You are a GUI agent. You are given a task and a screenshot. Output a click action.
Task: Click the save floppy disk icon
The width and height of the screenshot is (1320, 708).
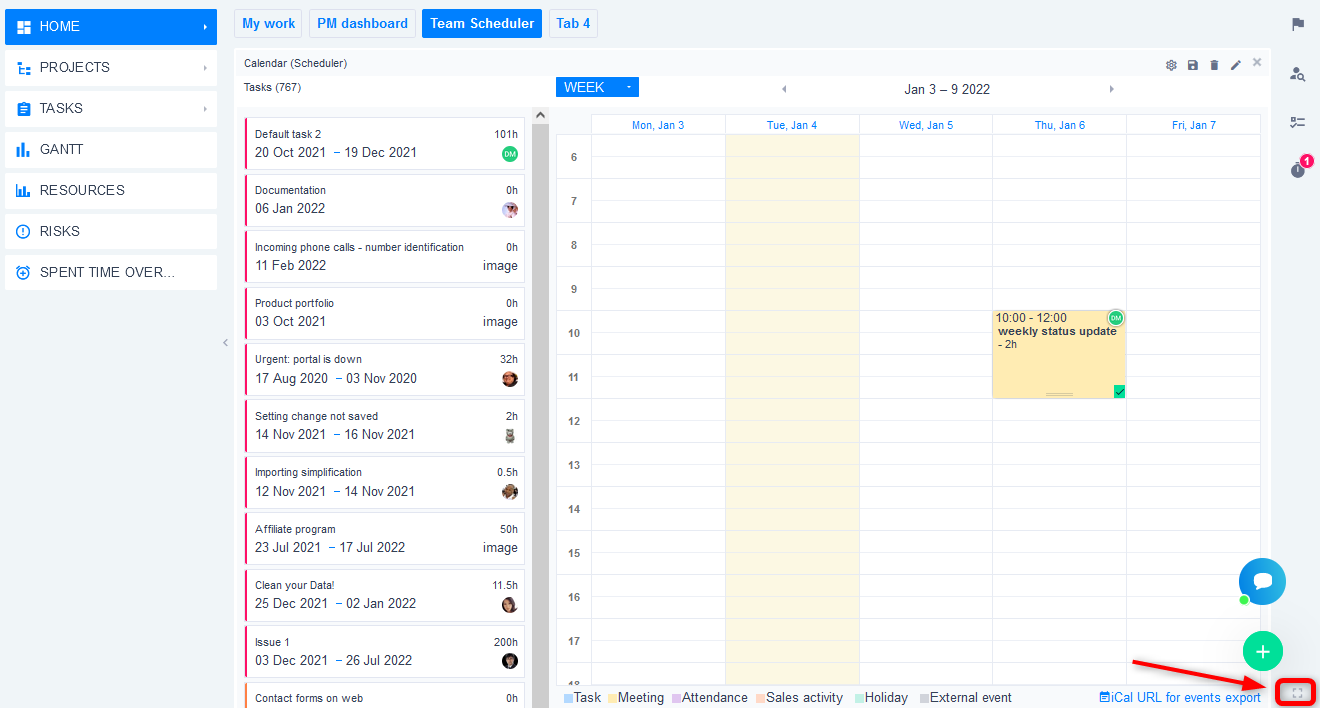(x=1193, y=65)
